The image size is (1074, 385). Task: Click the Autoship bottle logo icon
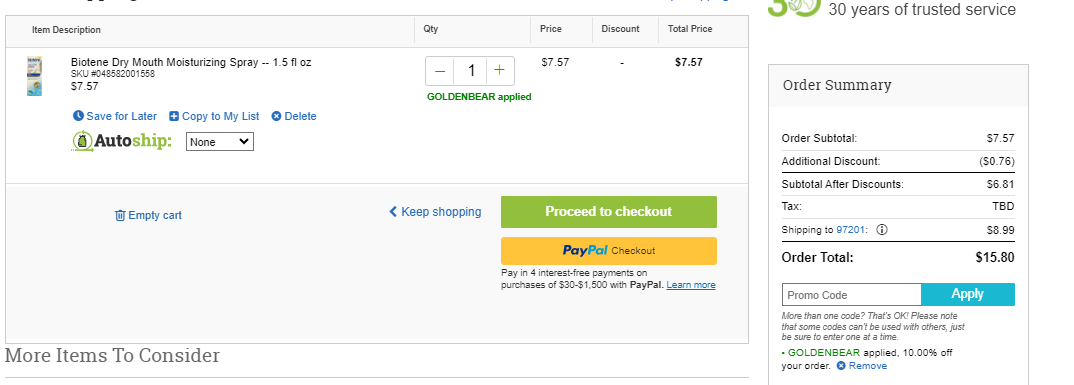(82, 141)
